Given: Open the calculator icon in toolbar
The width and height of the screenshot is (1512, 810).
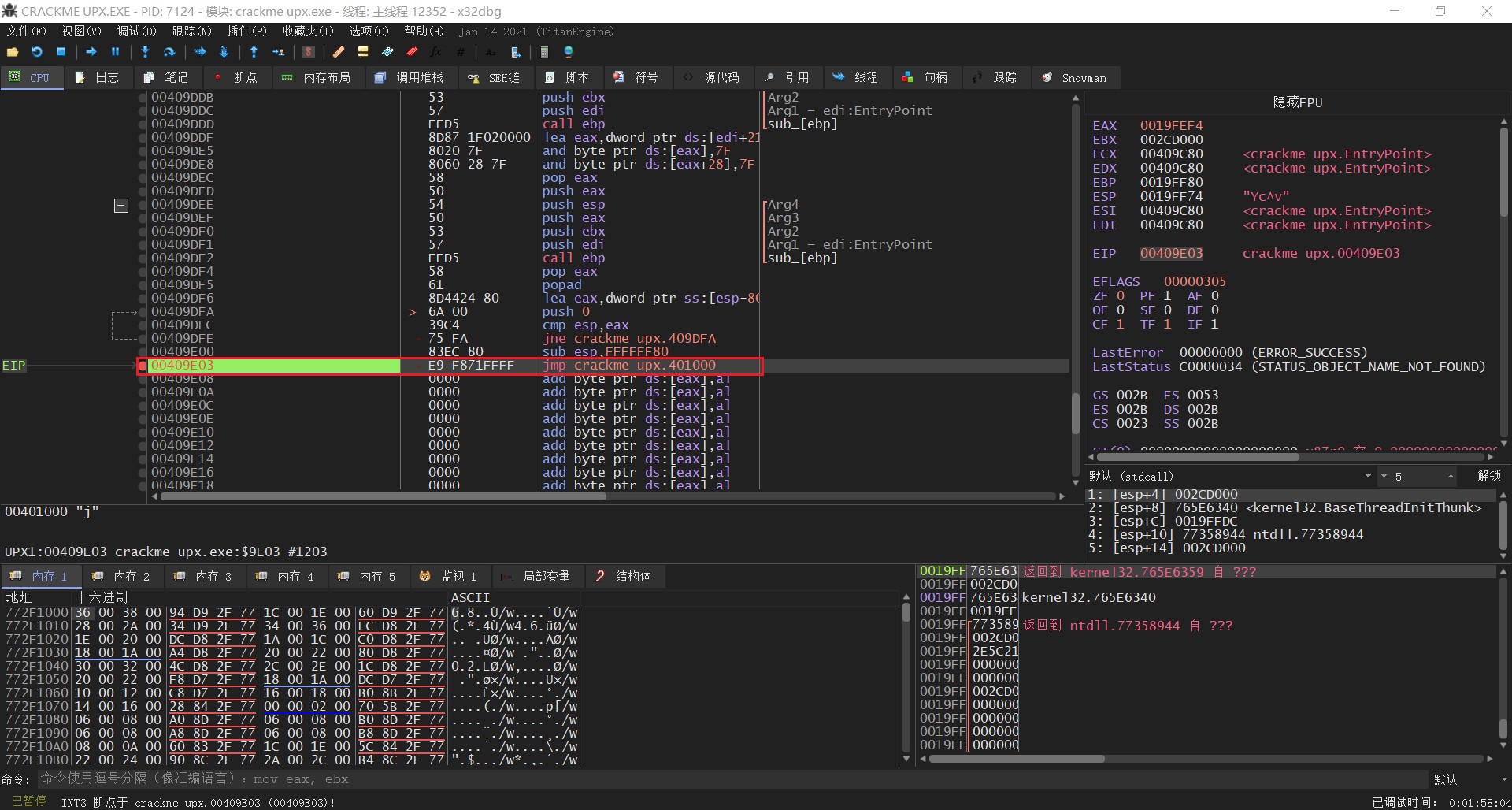Looking at the screenshot, I should 544,52.
